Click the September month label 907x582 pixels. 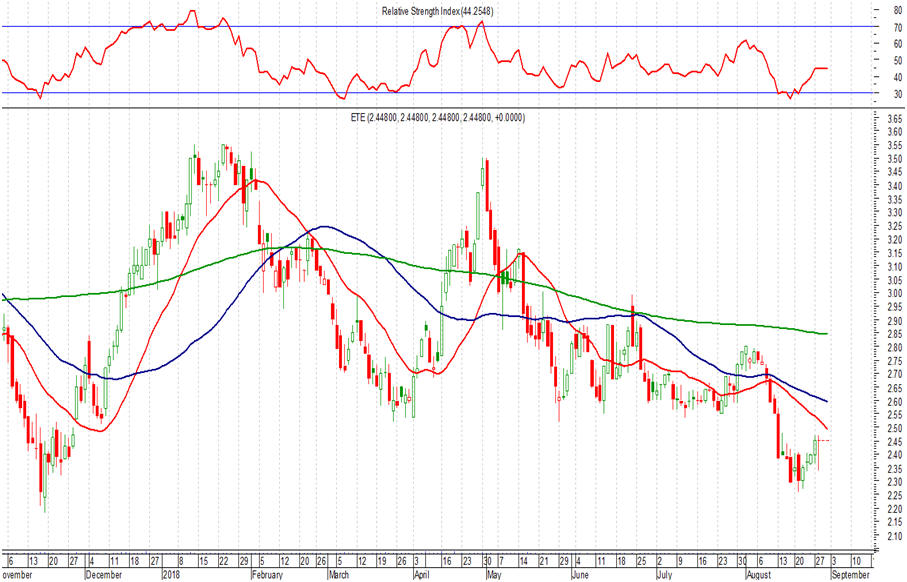[850, 575]
